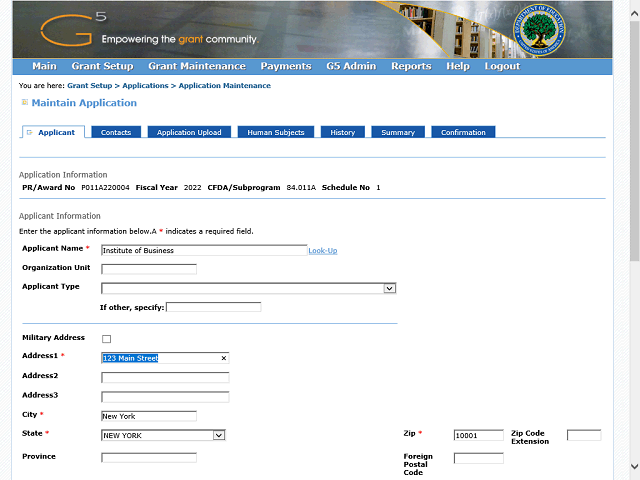Viewport: 640px width, 480px height.
Task: Click the Address3 input field
Action: tap(165, 397)
